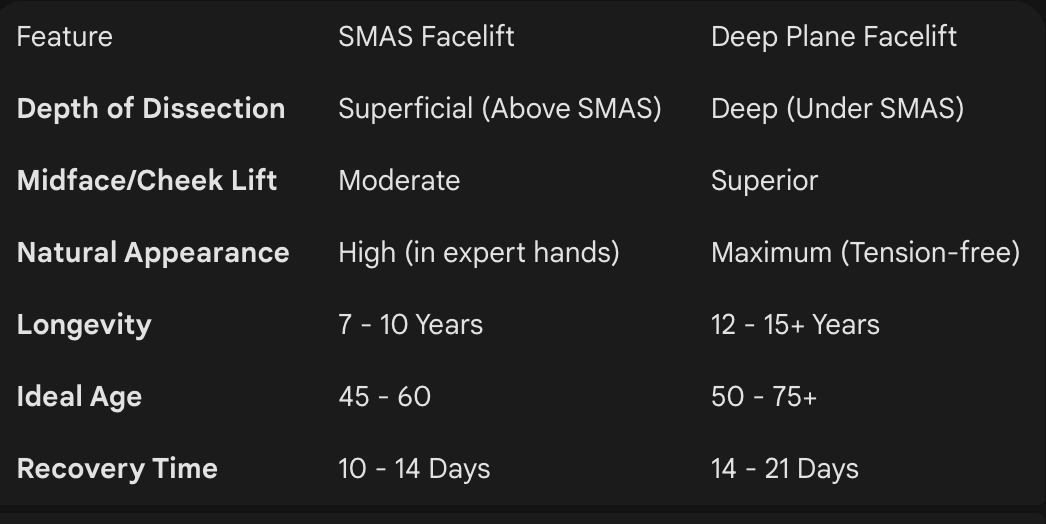The image size is (1046, 524).
Task: Click the SMAS Facelift column header
Action: [x=426, y=37]
